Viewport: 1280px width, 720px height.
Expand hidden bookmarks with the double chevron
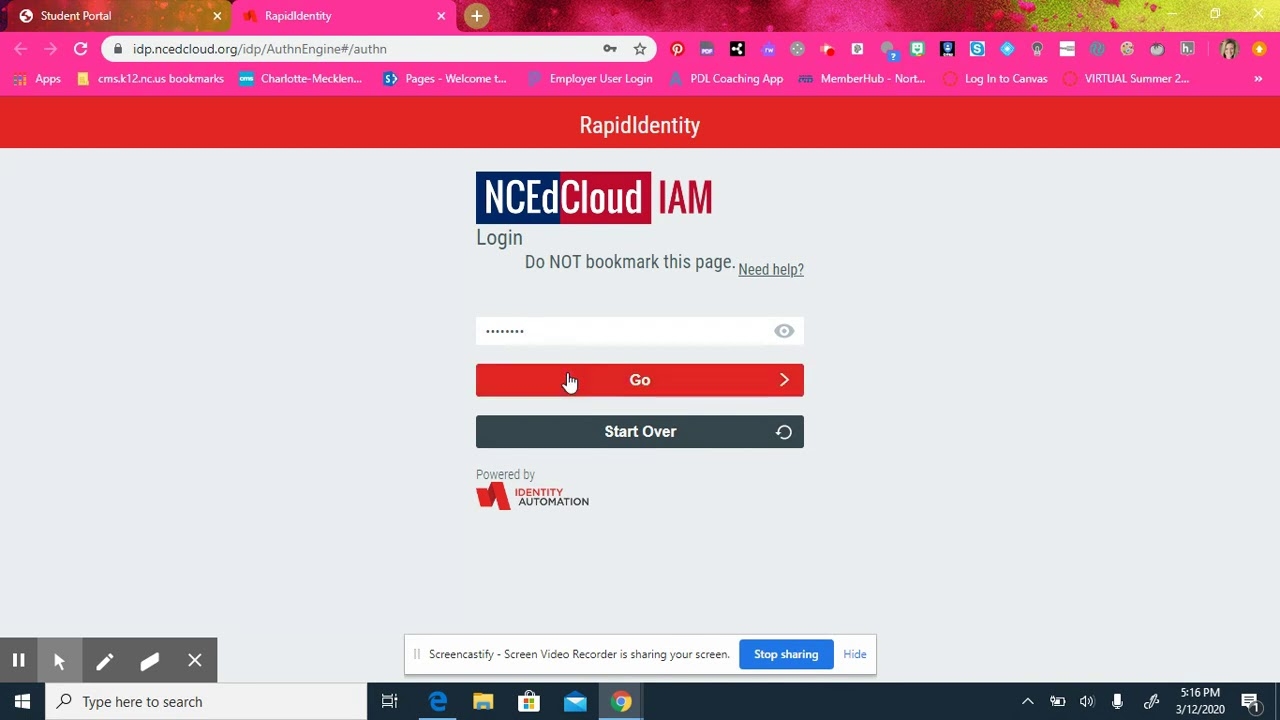click(x=1258, y=78)
